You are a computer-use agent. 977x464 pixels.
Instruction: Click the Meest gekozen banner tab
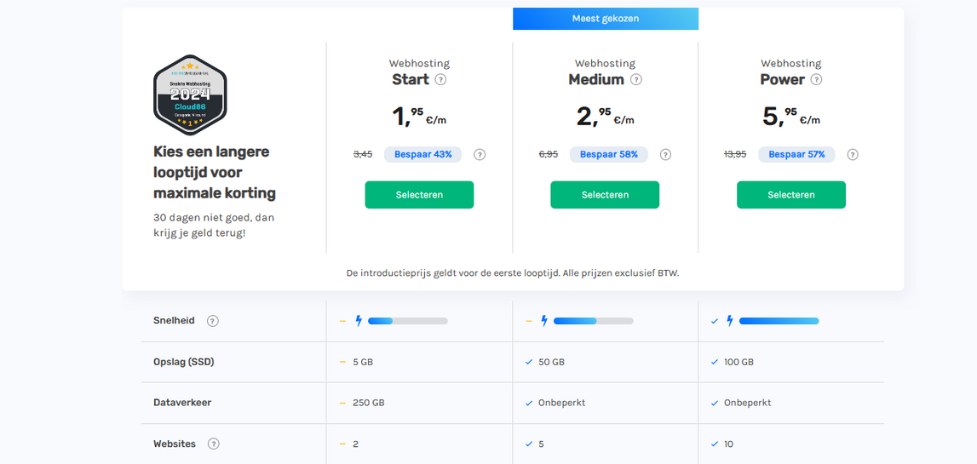[605, 19]
